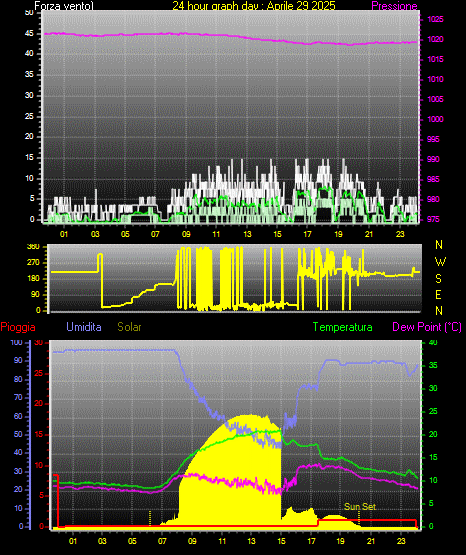This screenshot has height=555, width=466.
Task: Click the Forza vento axis title
Action: pos(64,6)
